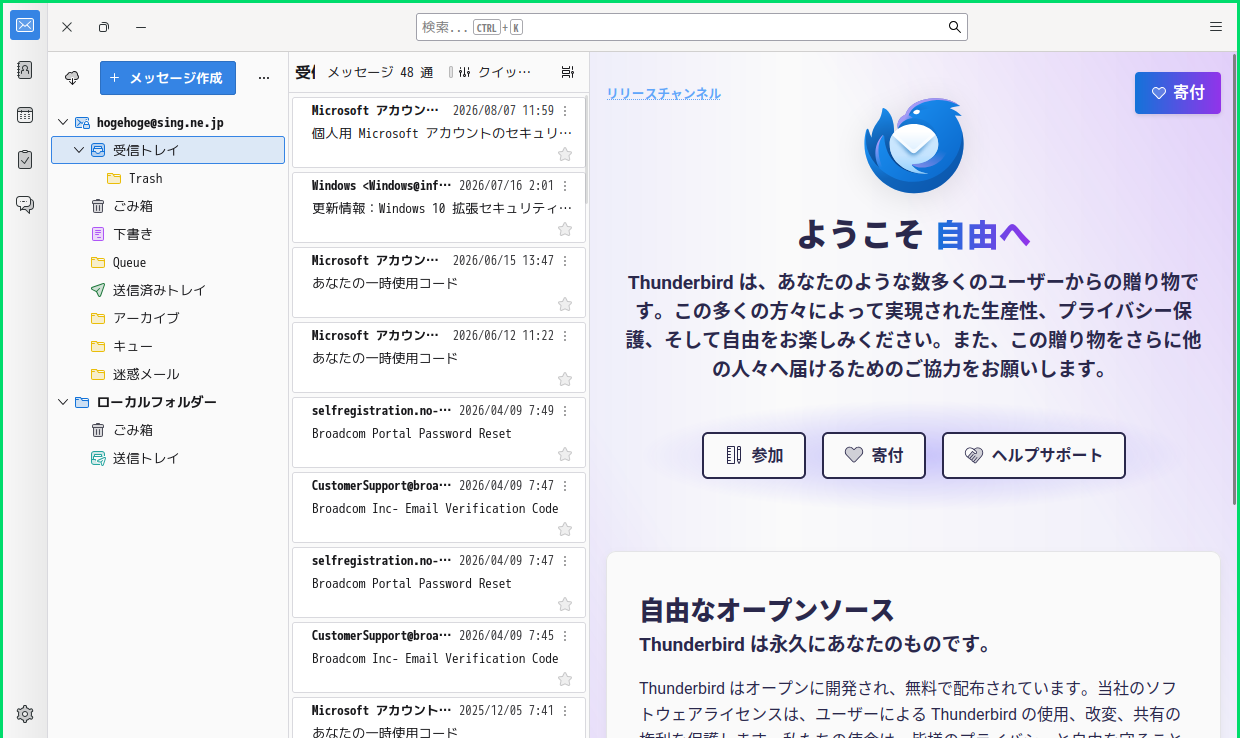1240x738 pixels.
Task: Click the Thunderbird logo image
Action: (x=914, y=146)
